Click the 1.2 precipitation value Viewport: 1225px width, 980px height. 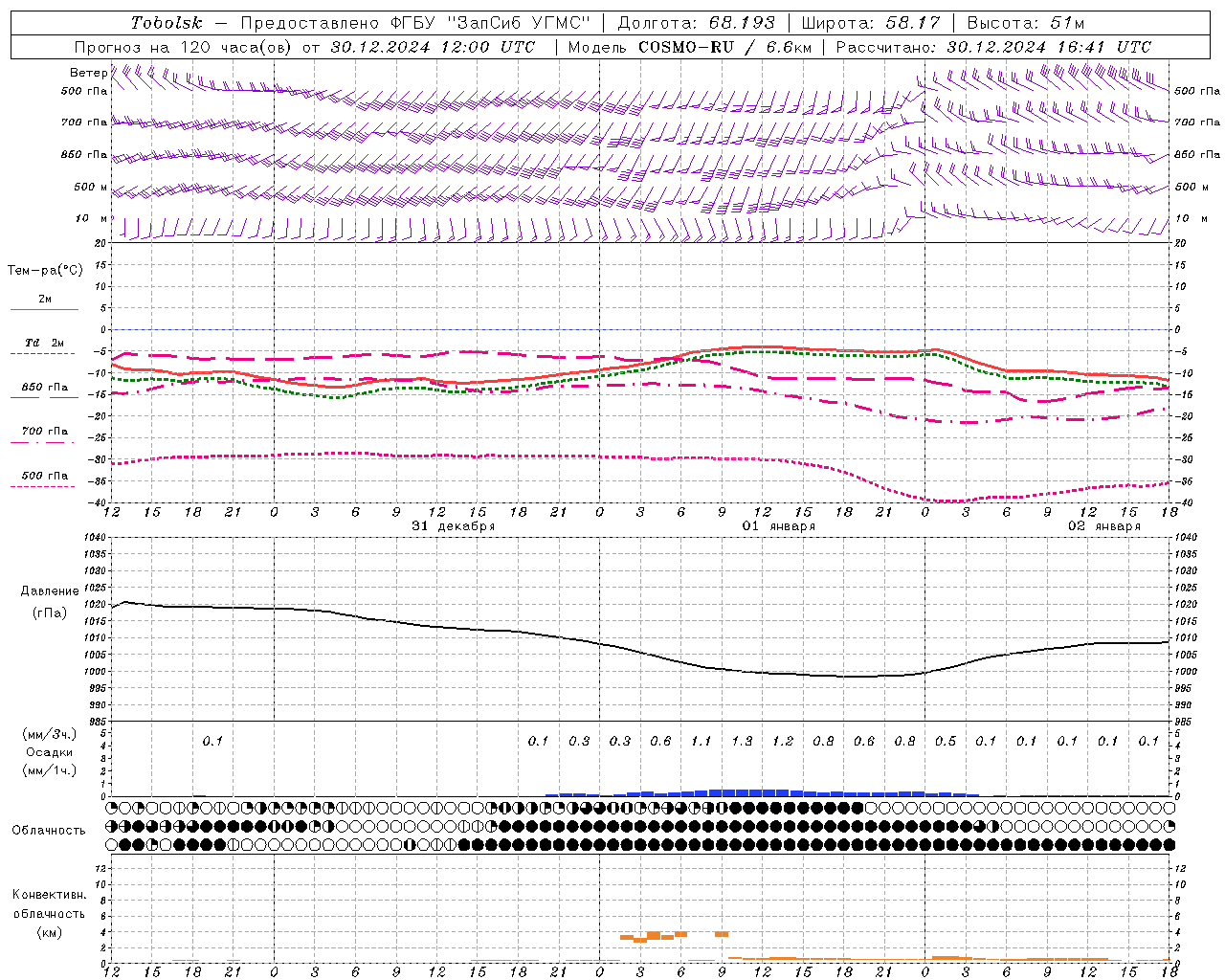pos(783,741)
